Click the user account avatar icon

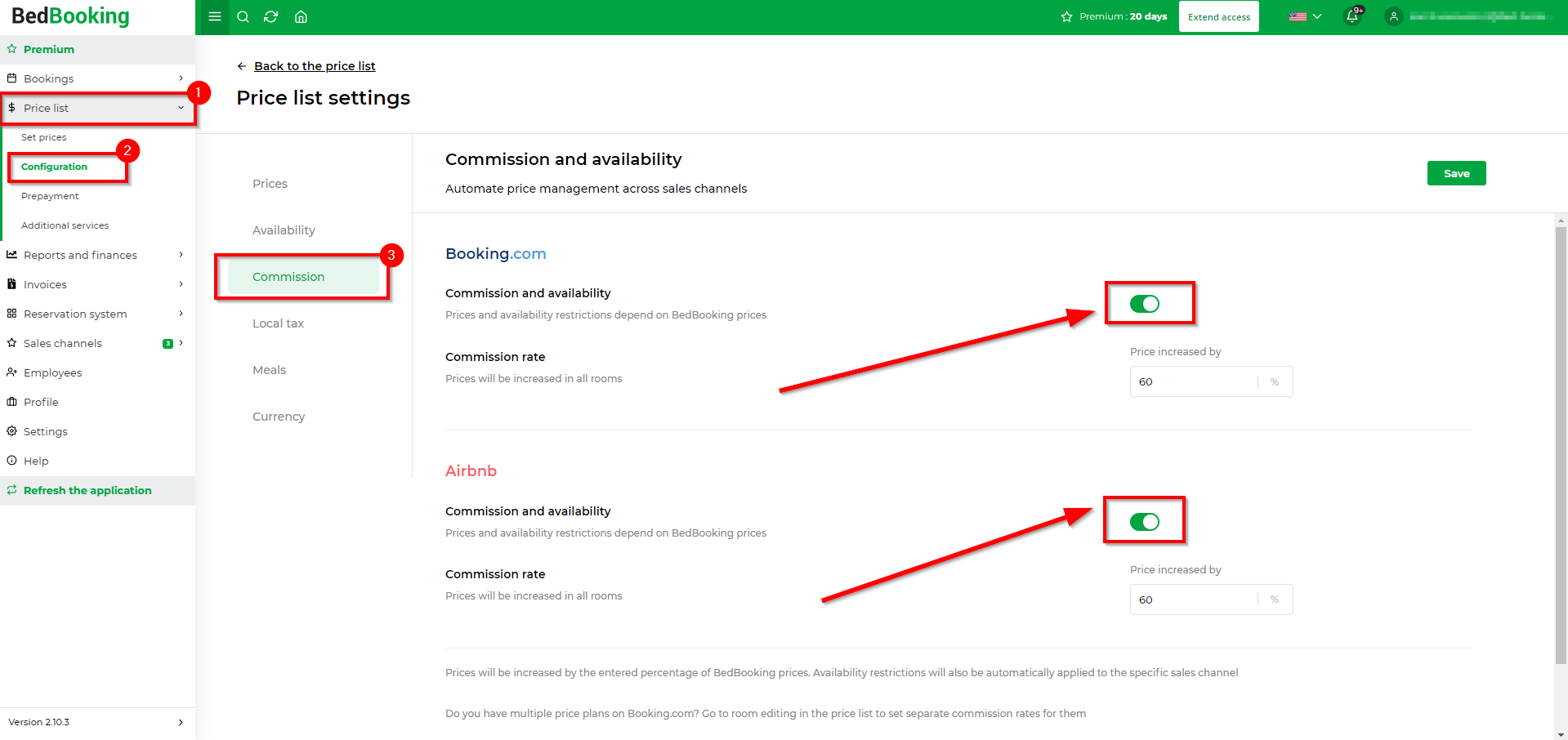click(1394, 16)
